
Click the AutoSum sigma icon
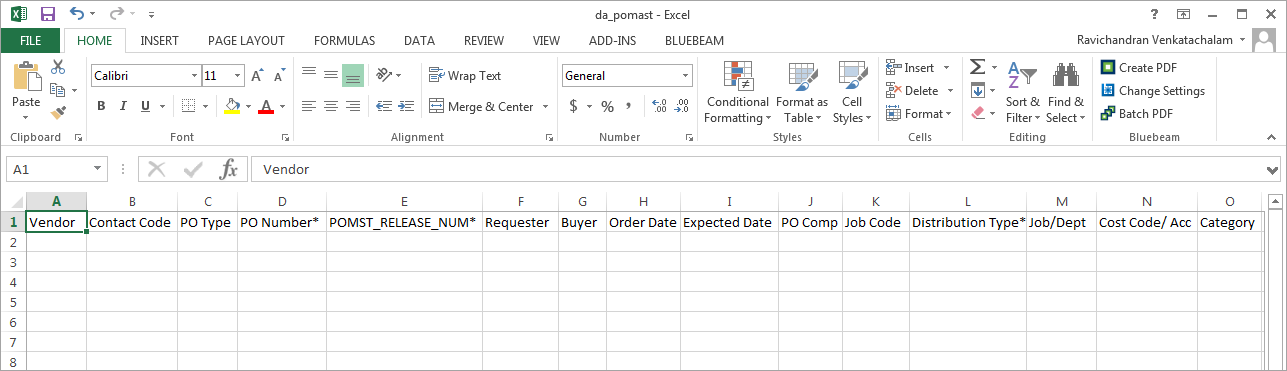[x=978, y=67]
